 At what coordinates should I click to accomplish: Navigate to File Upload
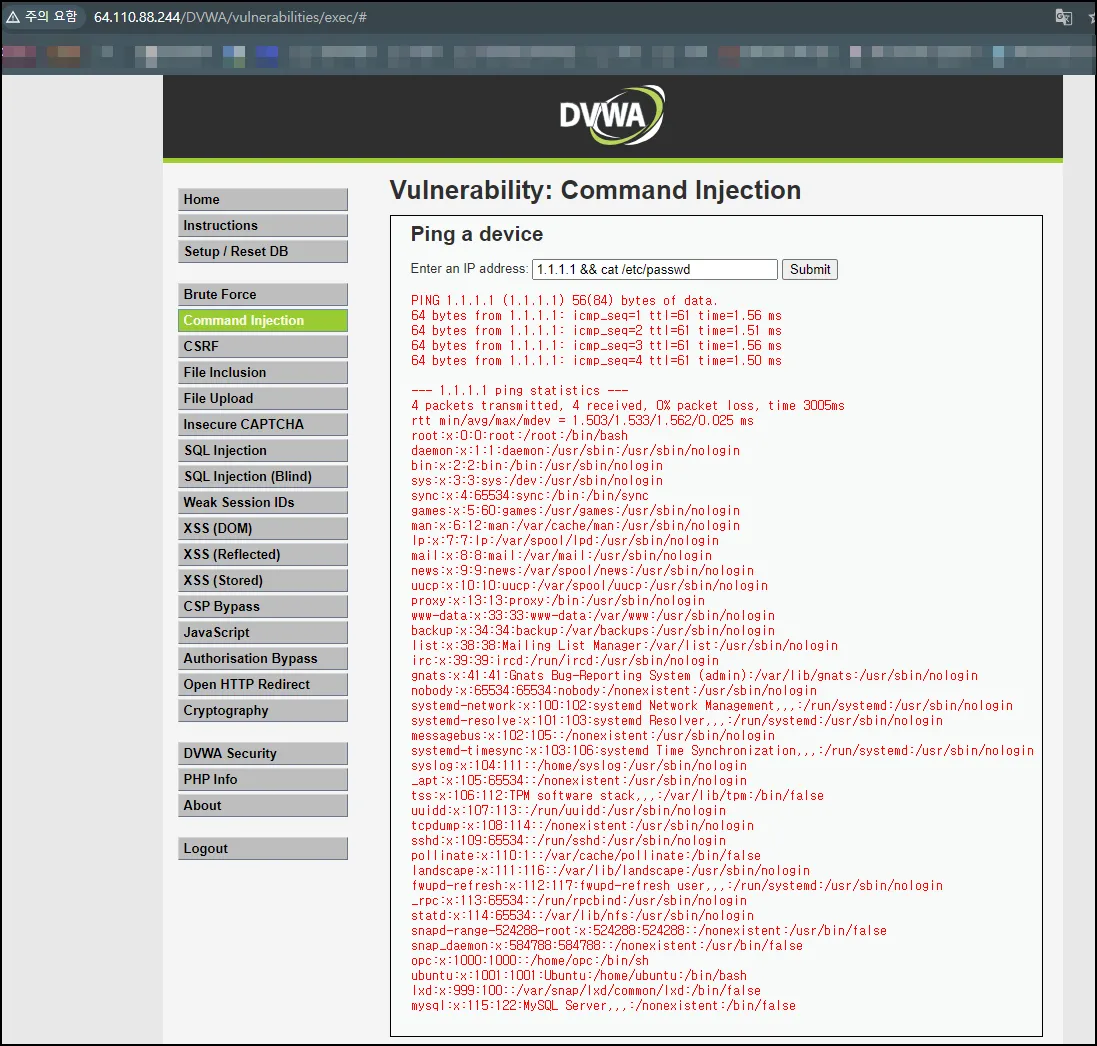(262, 398)
